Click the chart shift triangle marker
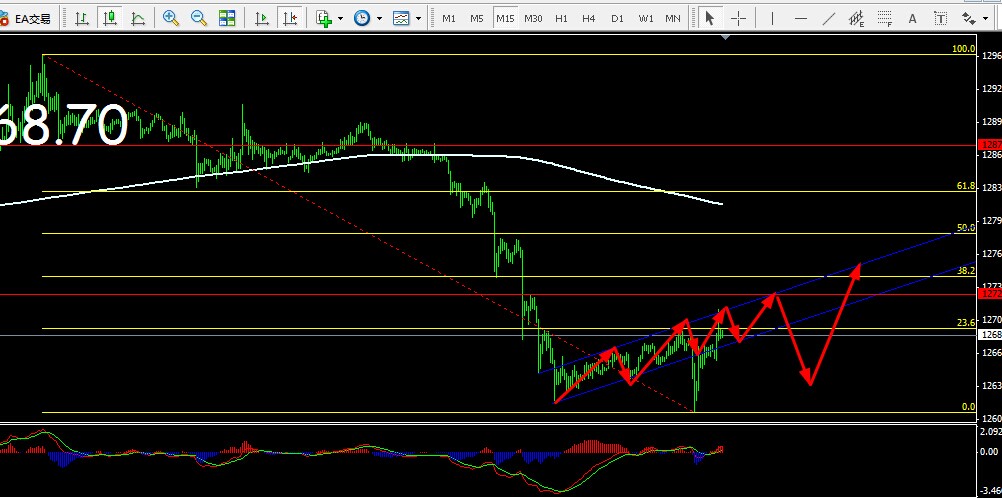 (725, 37)
